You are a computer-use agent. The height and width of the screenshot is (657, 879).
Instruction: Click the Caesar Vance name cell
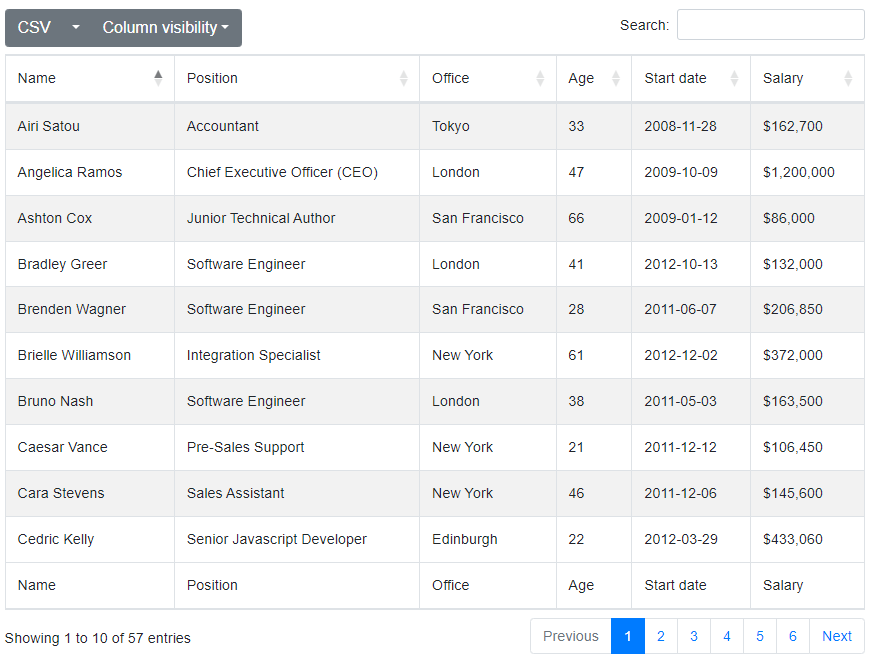[x=90, y=447]
